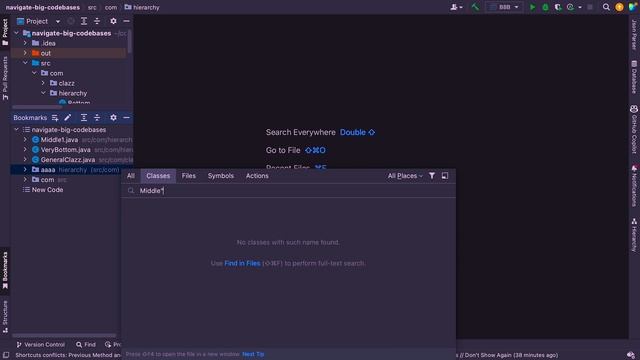The width and height of the screenshot is (640, 360).
Task: Switch to the Symbols search tab
Action: (220, 176)
